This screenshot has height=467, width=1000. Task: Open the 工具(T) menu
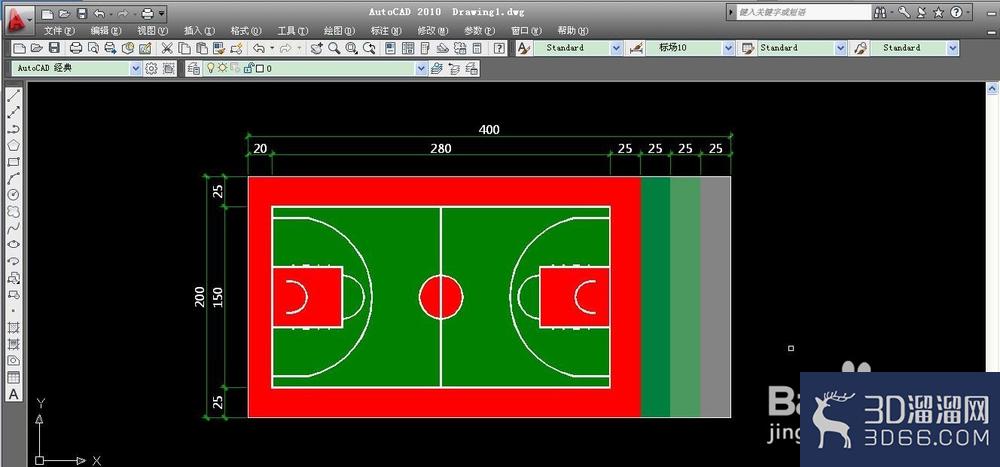pyautogui.click(x=292, y=31)
